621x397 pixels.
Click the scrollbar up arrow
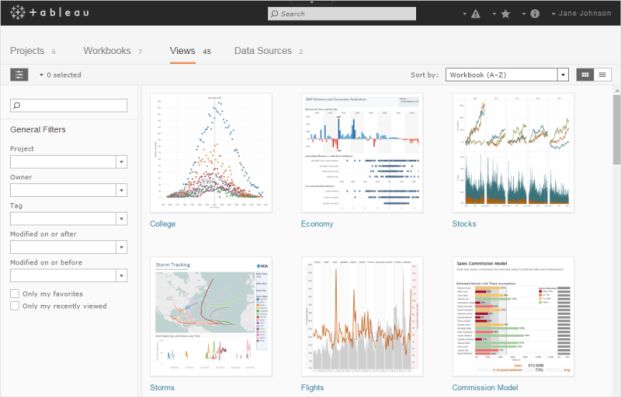click(x=617, y=90)
